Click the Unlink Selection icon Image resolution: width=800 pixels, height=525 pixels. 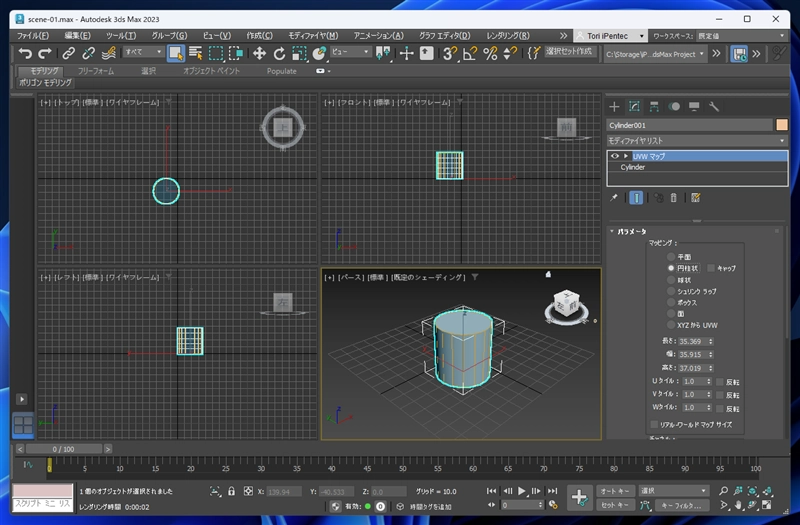88,53
